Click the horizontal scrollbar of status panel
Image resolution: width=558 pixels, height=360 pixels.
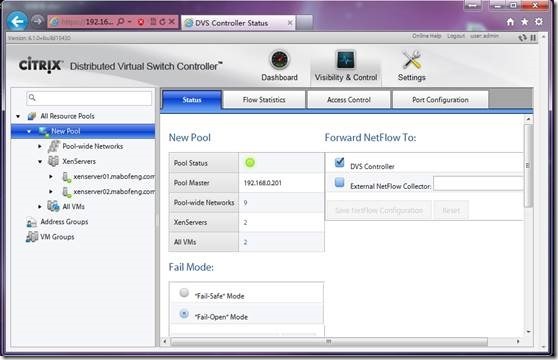coord(329,342)
